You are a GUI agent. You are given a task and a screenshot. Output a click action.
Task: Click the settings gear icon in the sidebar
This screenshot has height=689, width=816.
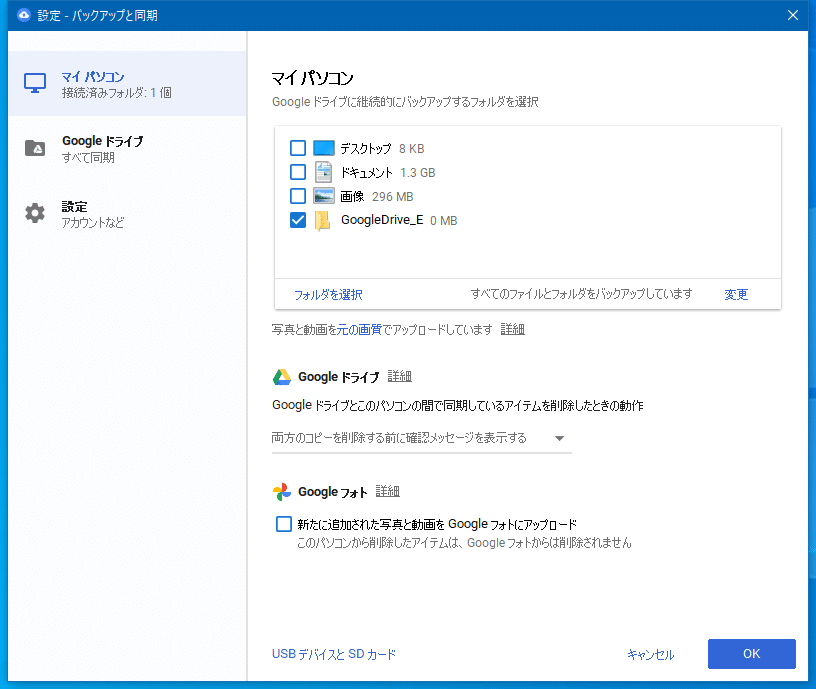33,212
